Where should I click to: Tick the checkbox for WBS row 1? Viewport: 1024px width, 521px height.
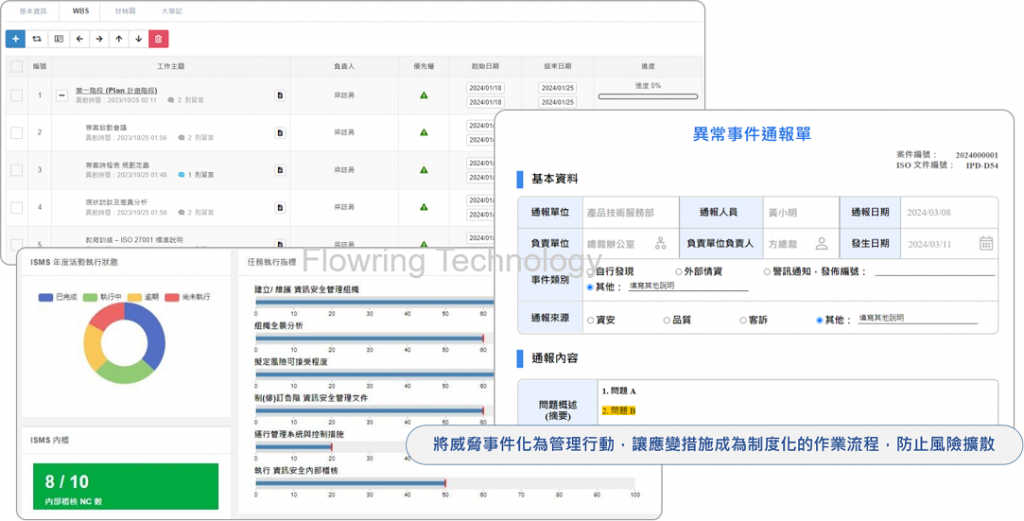coord(16,95)
